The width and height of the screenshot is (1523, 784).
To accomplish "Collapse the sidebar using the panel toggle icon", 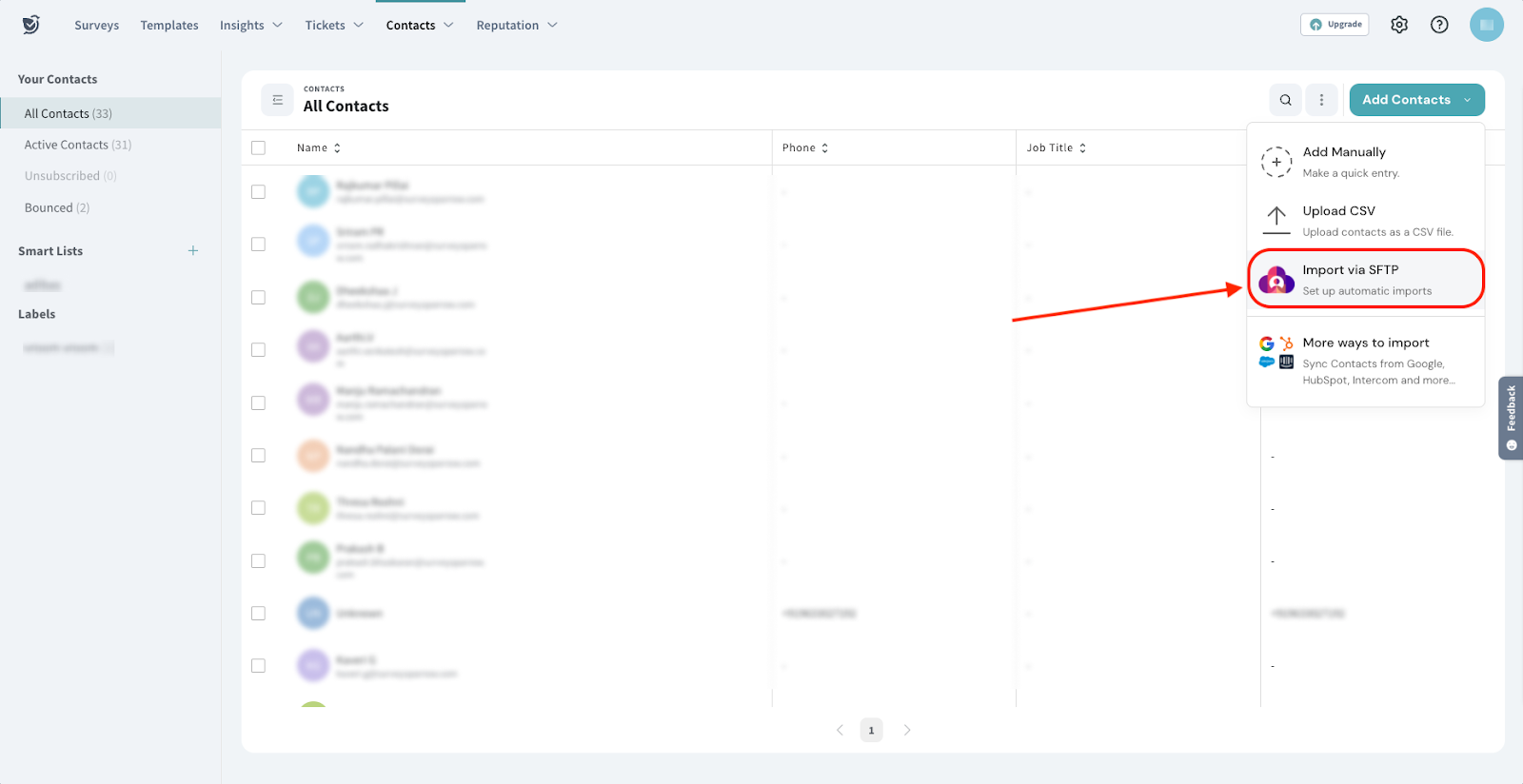I will (x=277, y=100).
